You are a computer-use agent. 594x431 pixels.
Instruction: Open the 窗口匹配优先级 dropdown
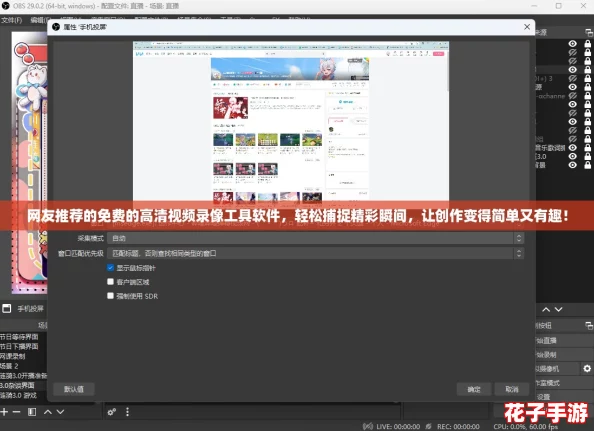pos(316,253)
